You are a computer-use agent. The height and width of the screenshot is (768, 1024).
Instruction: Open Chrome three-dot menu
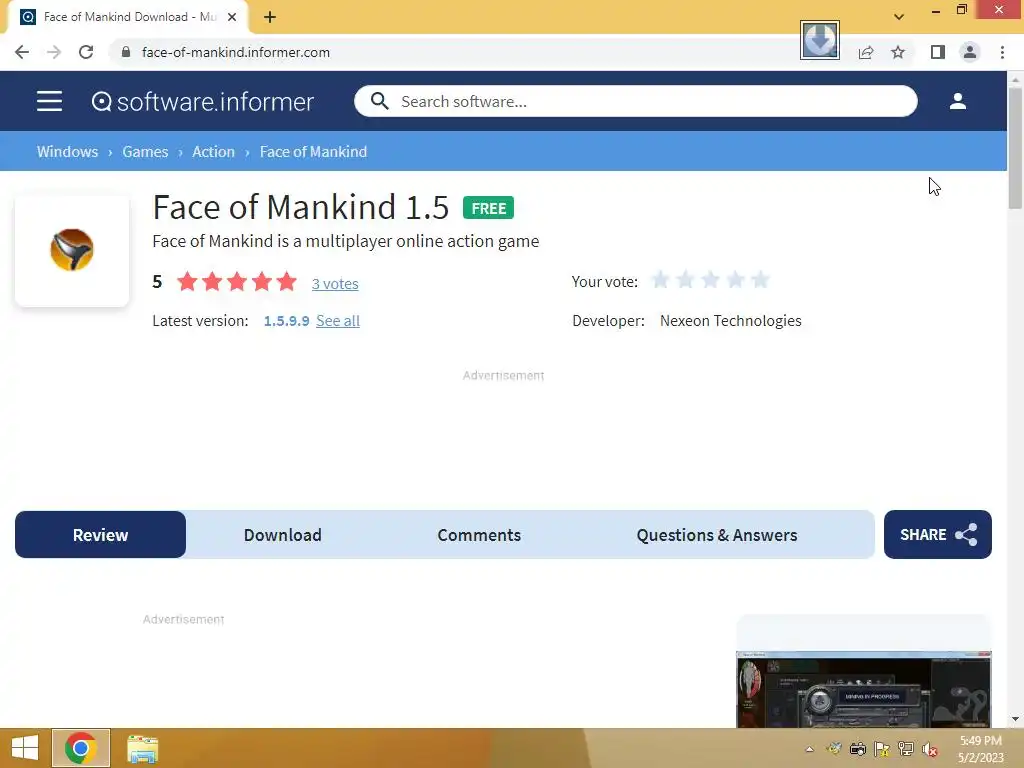tap(1002, 52)
